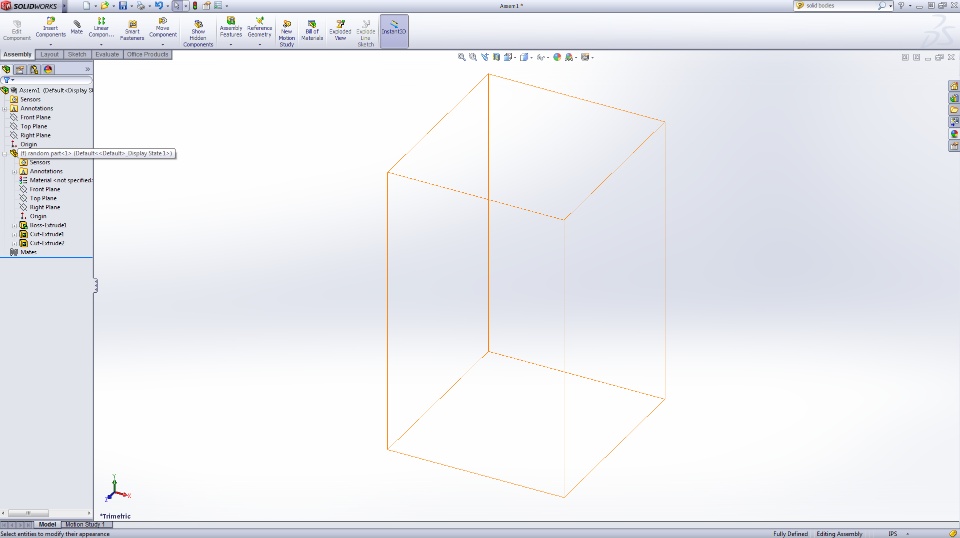960x538 pixels.
Task: Switch to the Evaluate tab
Action: pyautogui.click(x=107, y=54)
